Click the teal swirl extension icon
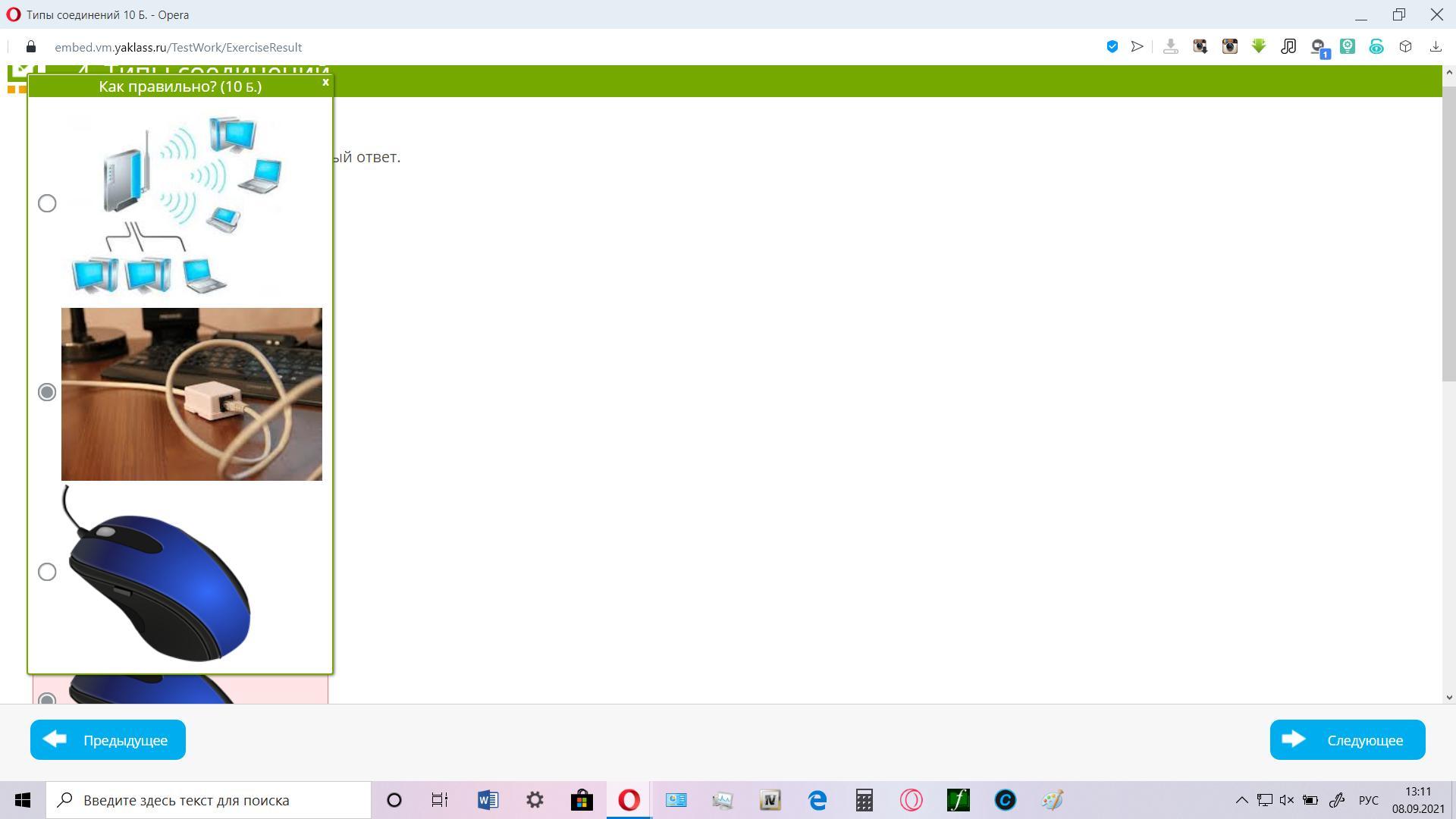This screenshot has width=1456, height=819. pyautogui.click(x=1376, y=47)
